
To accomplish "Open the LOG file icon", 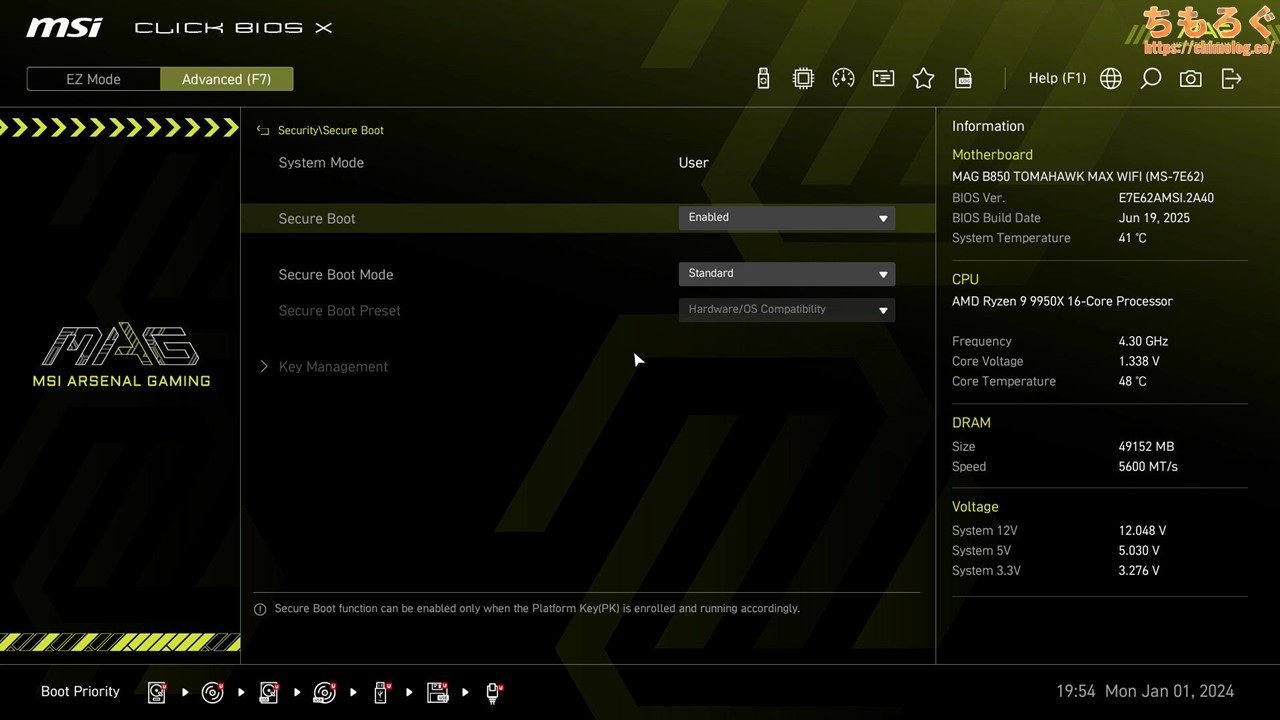I will [x=963, y=79].
